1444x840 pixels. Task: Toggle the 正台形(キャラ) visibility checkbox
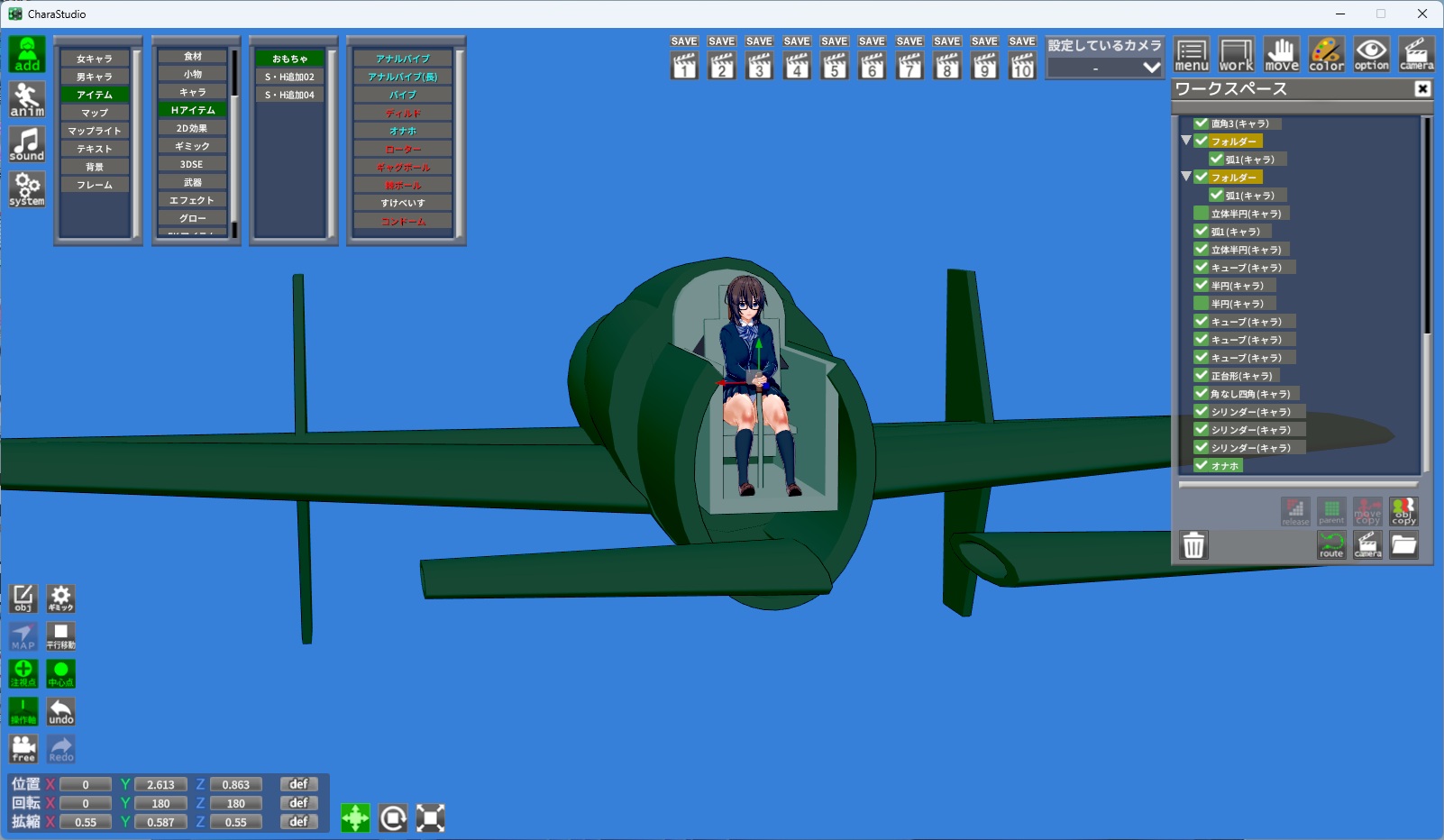[1201, 375]
